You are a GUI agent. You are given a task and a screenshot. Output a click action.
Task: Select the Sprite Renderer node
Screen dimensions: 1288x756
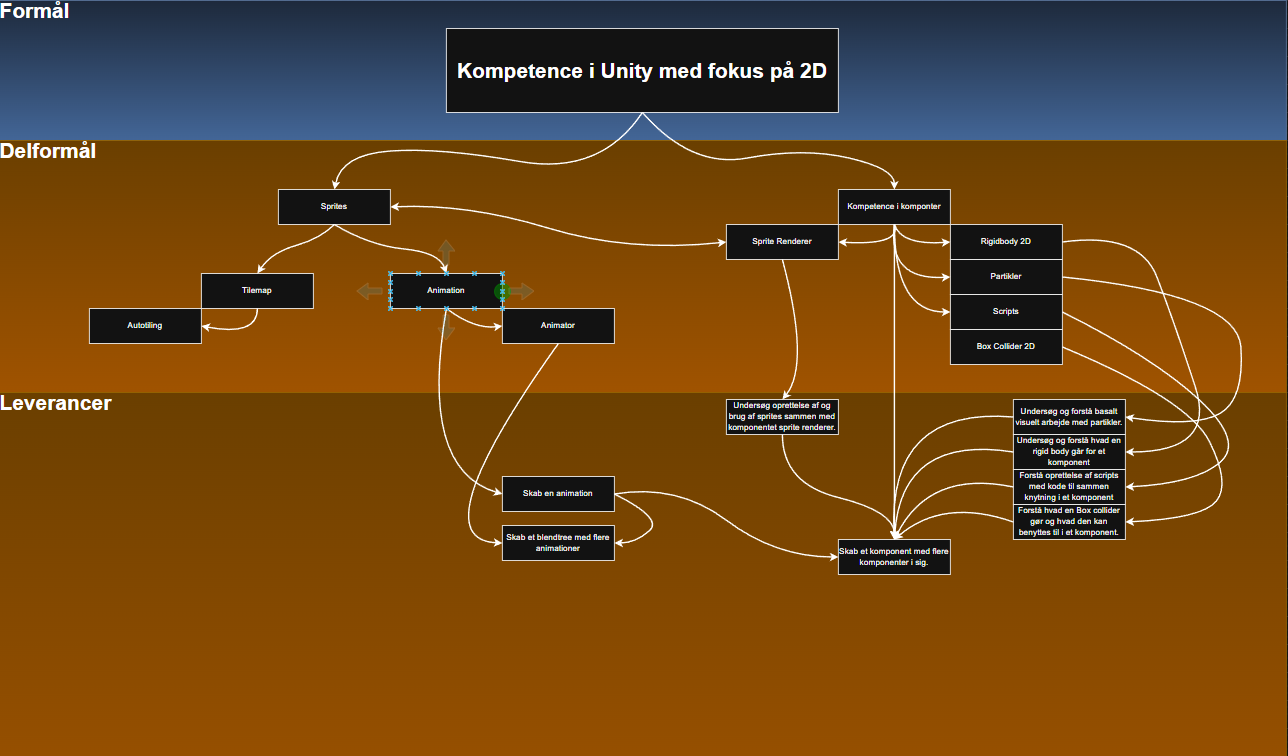782,242
